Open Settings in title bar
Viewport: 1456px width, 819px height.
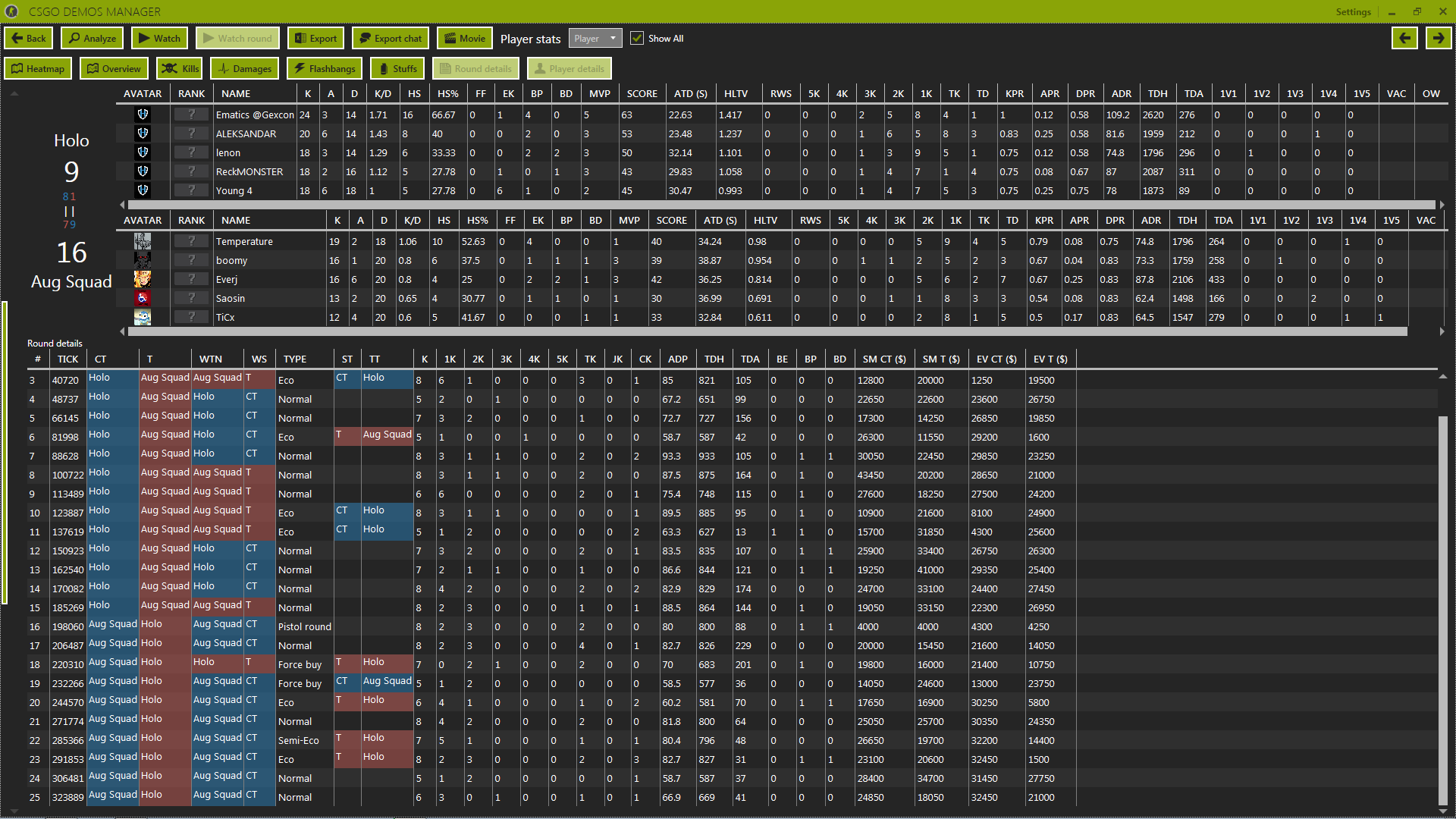pos(1353,11)
